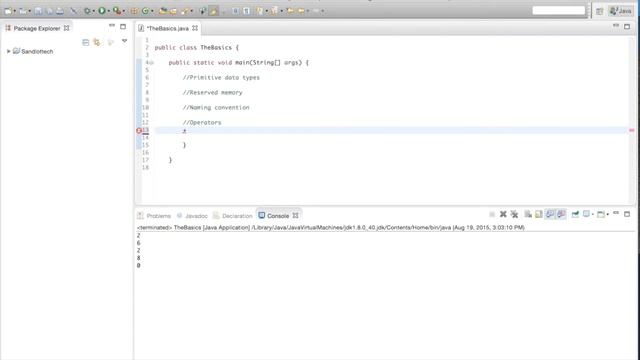640x360 pixels.
Task: Click the Print toolbar icon
Action: [60, 11]
